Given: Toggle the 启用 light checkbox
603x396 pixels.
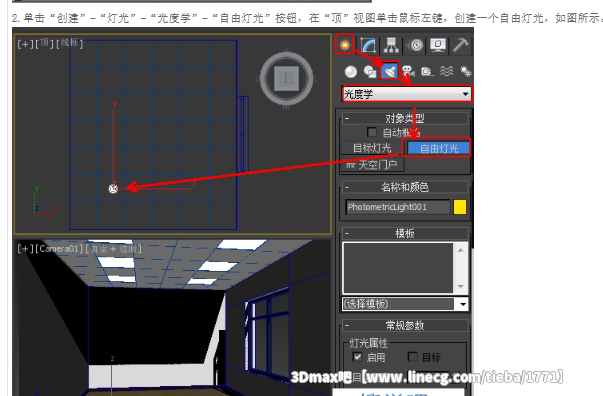Looking at the screenshot, I should point(358,357).
